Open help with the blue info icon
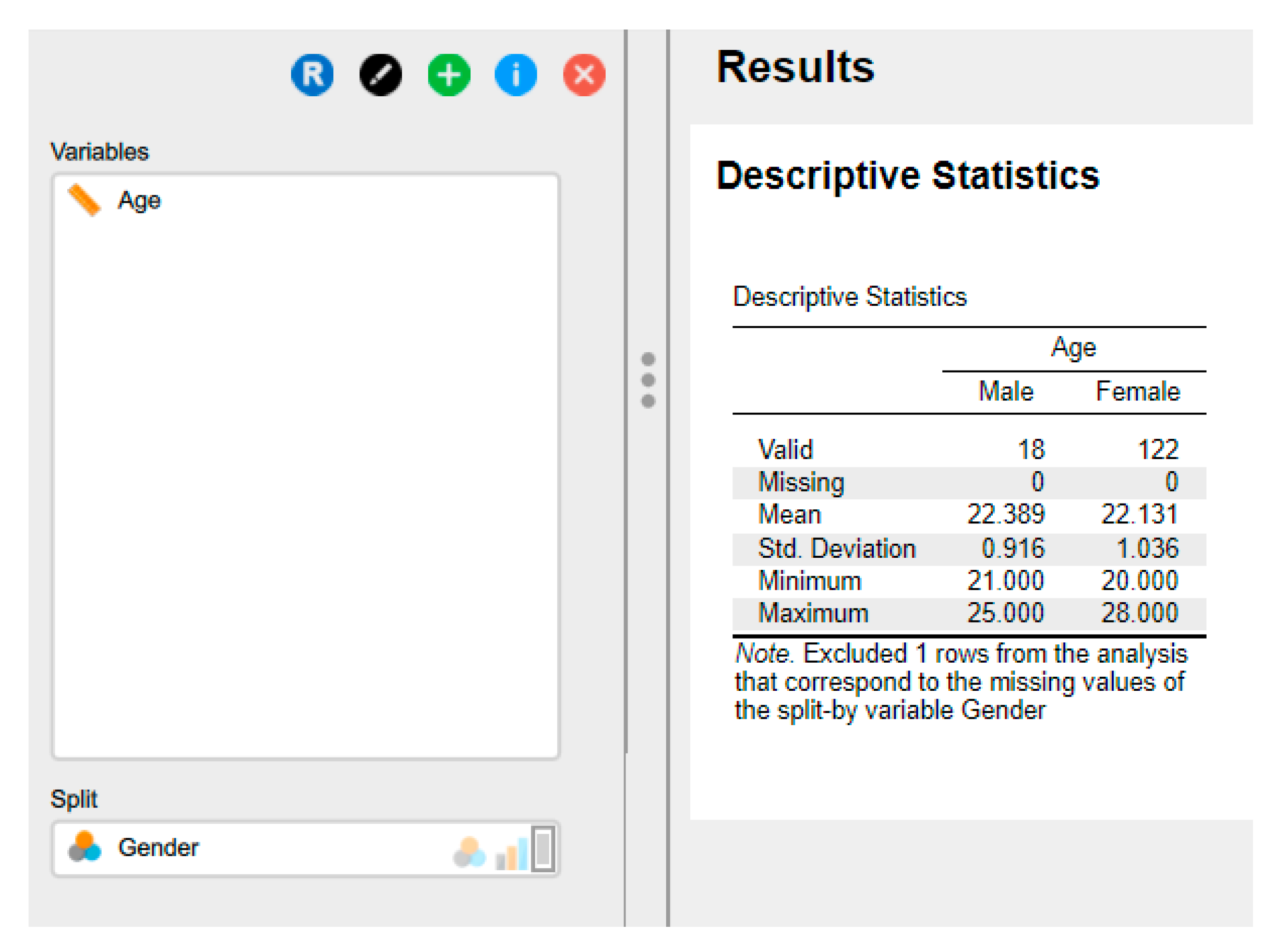This screenshot has height=952, width=1283. click(x=516, y=75)
